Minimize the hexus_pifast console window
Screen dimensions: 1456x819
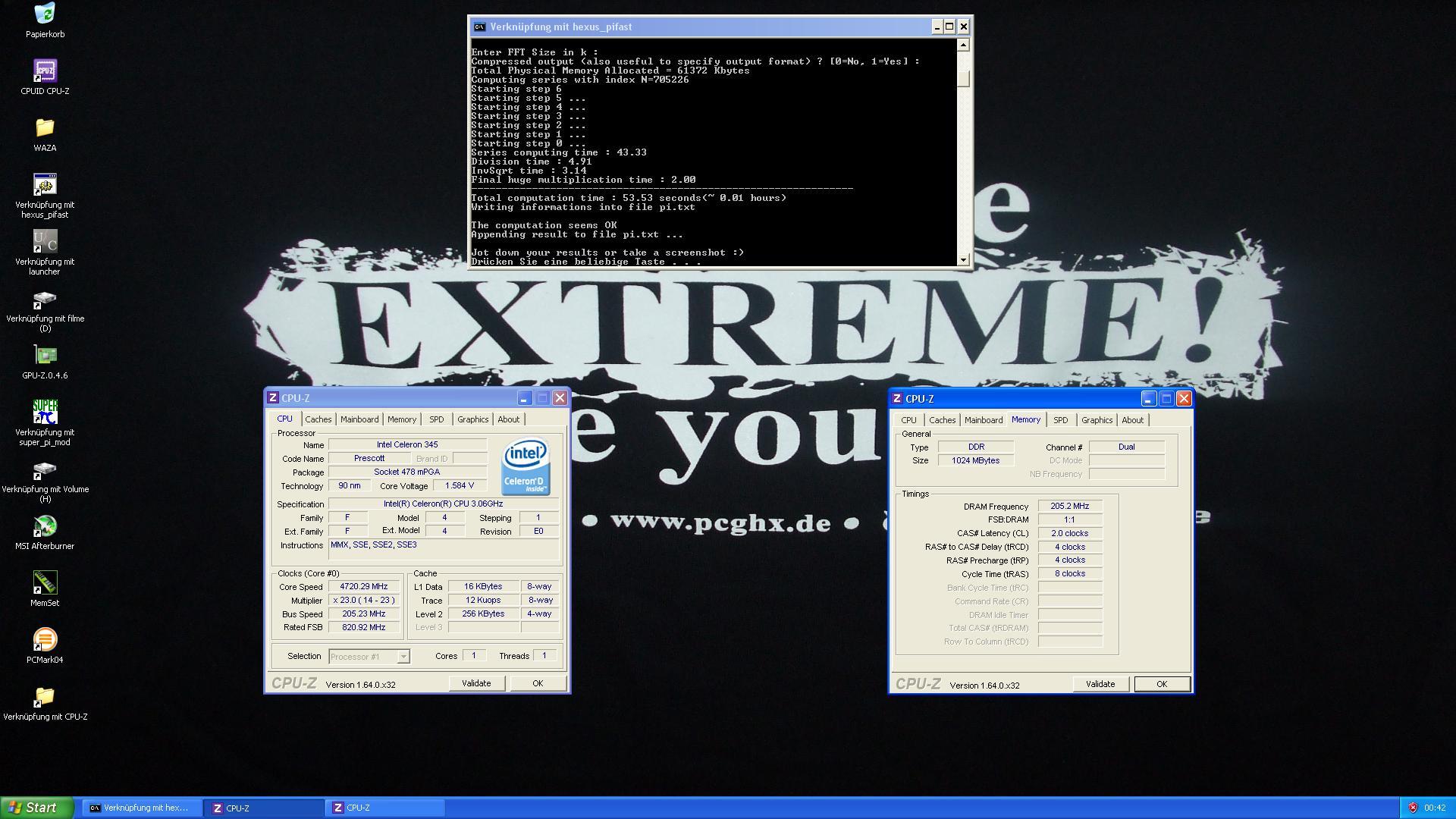tap(937, 27)
